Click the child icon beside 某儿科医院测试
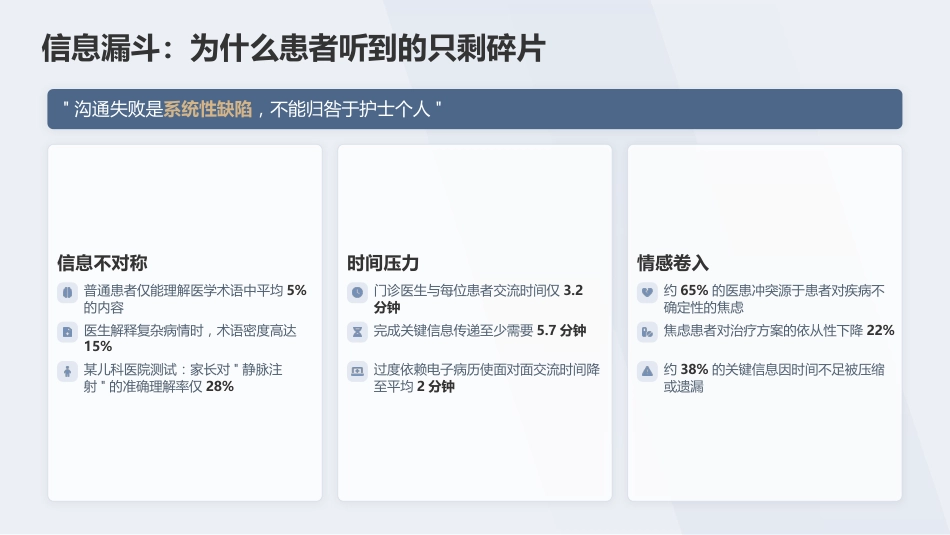950x535 pixels. click(x=67, y=371)
